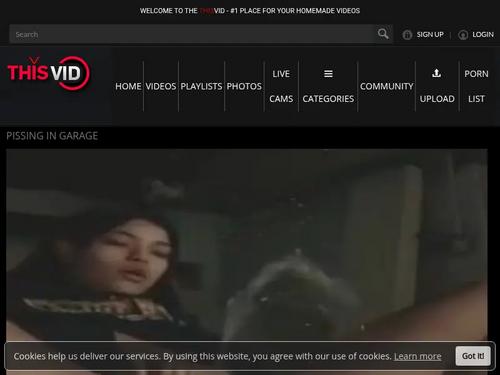Open the Live Cams menu item
The image size is (500, 375).
[281, 86]
